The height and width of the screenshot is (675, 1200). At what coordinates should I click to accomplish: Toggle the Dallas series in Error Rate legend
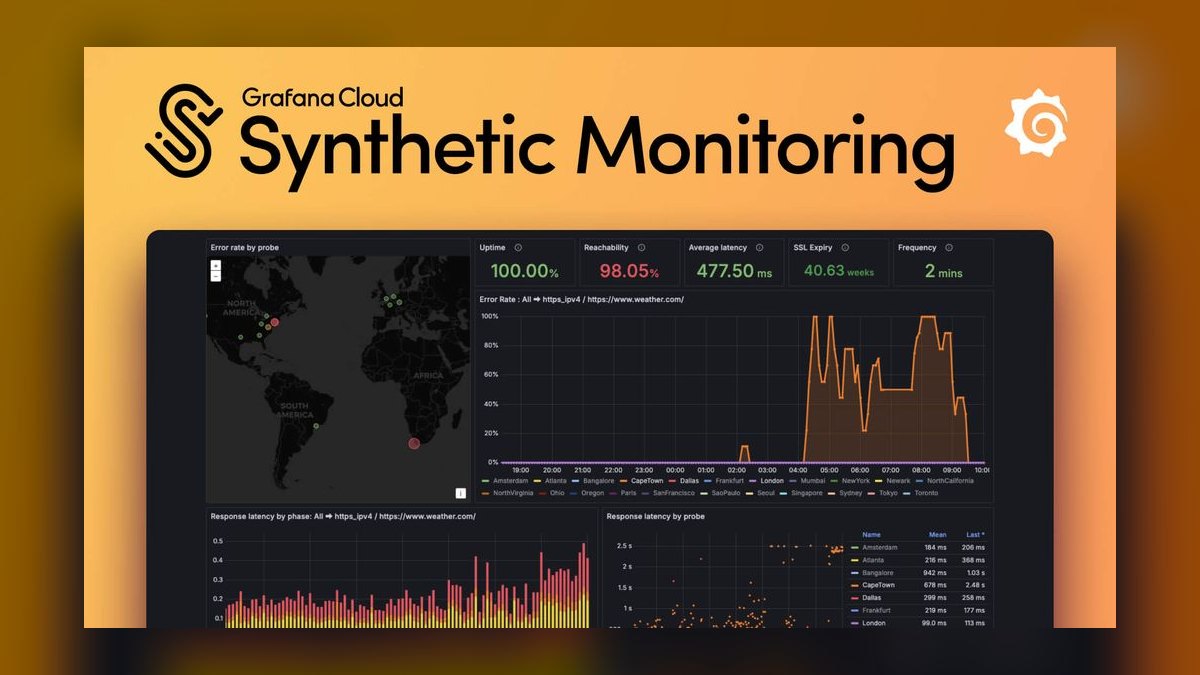point(685,481)
